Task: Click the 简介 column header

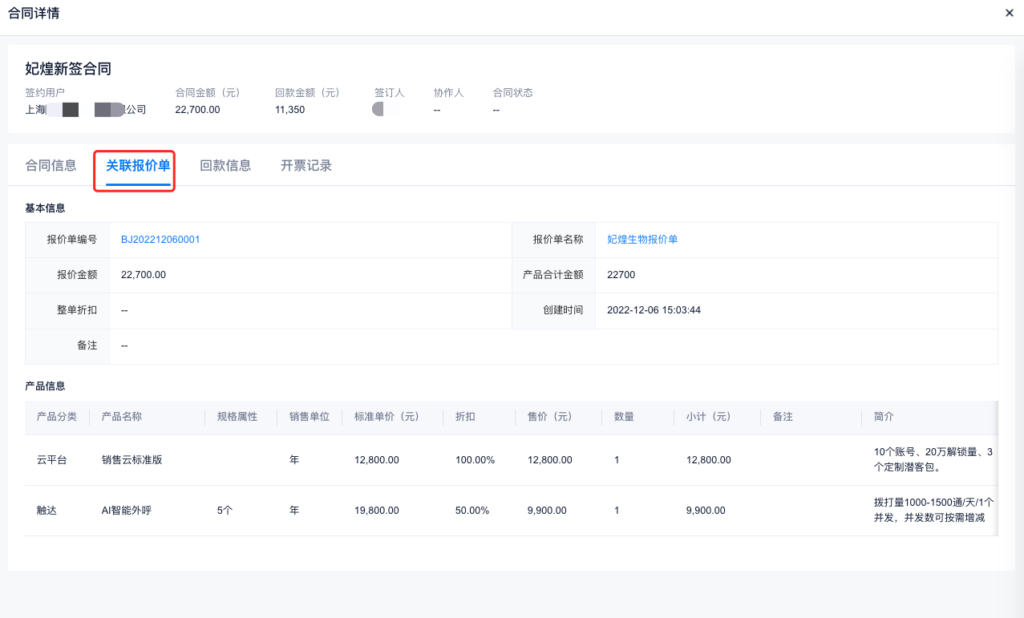Action: point(884,416)
